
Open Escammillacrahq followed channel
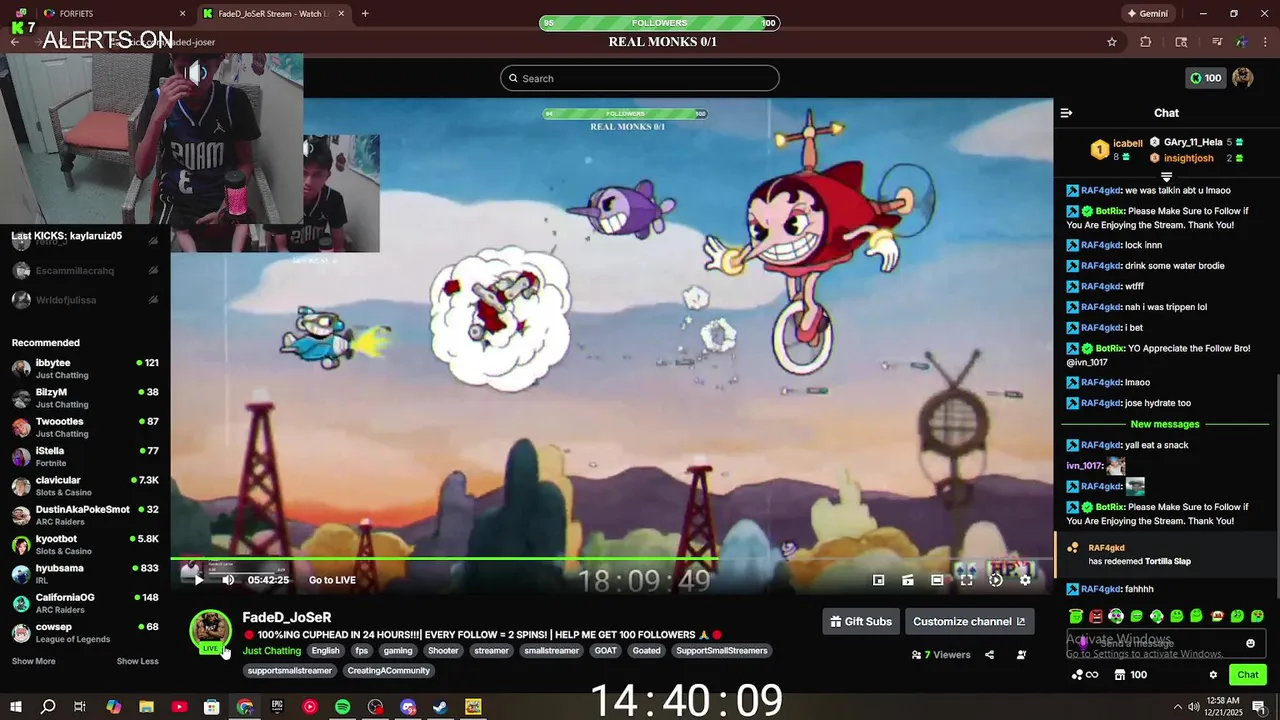(x=85, y=270)
